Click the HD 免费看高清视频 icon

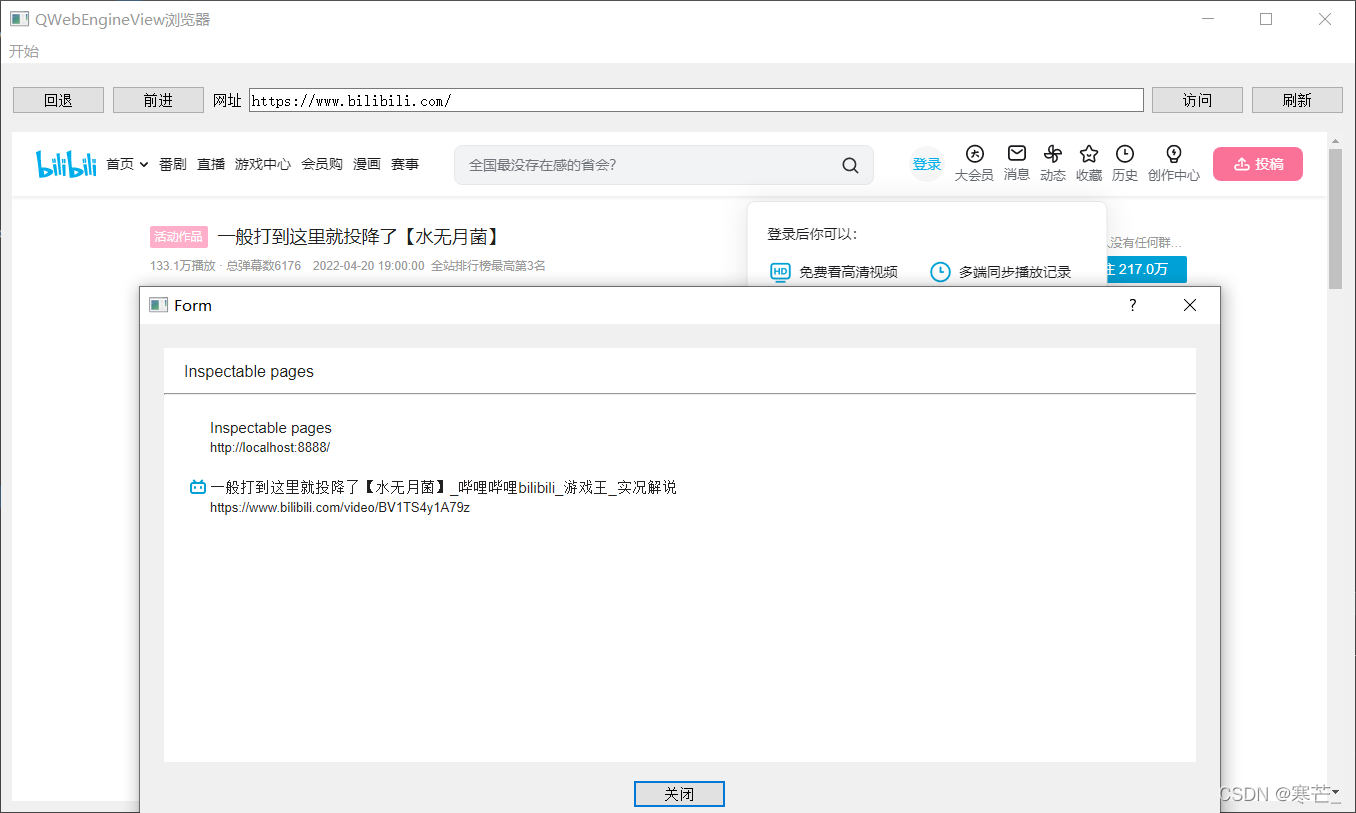point(780,272)
